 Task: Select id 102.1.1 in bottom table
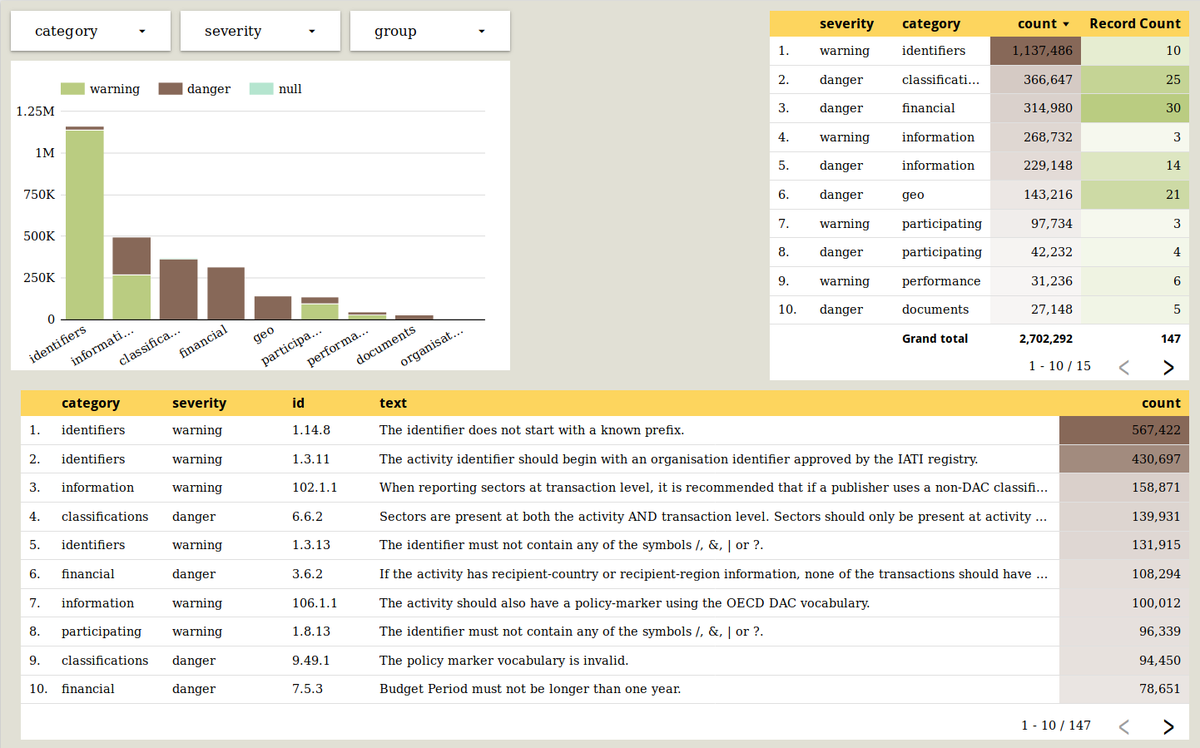point(315,488)
